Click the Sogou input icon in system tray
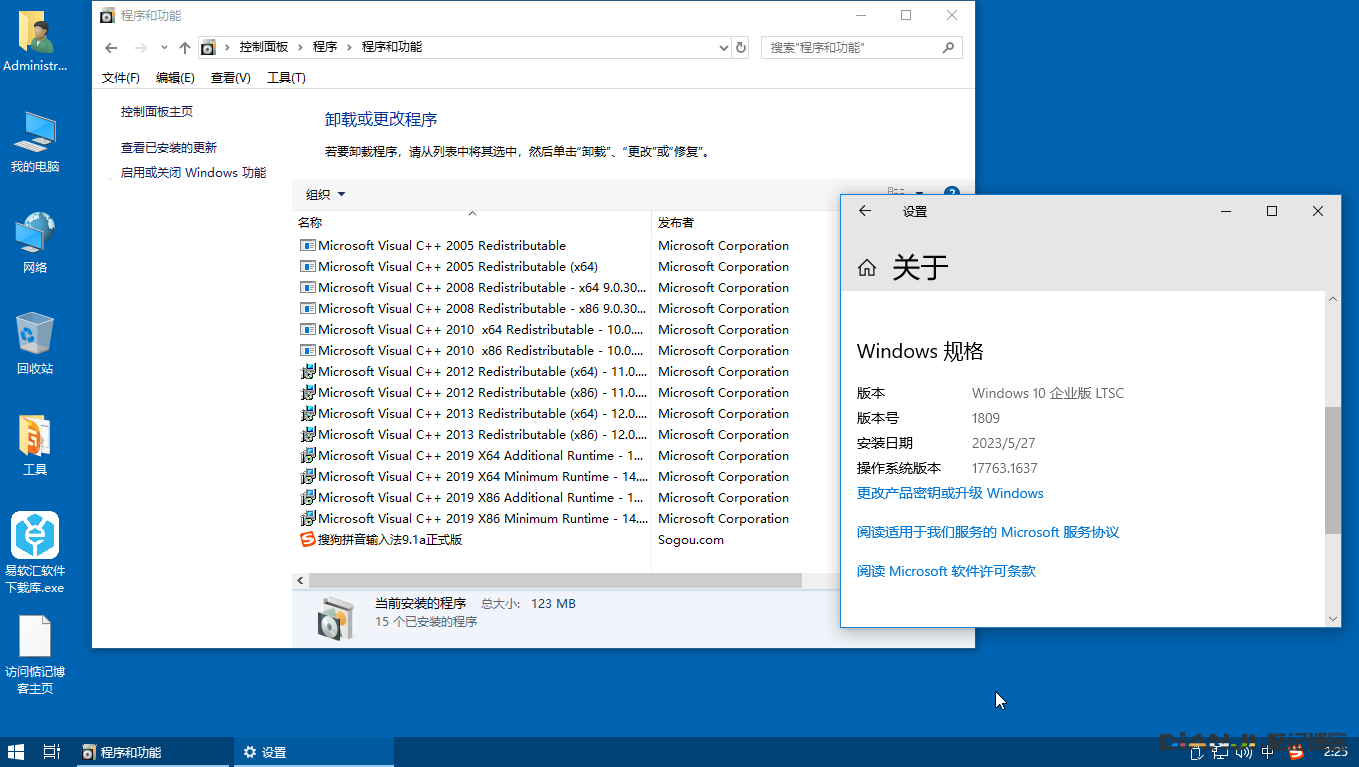 (x=1297, y=752)
